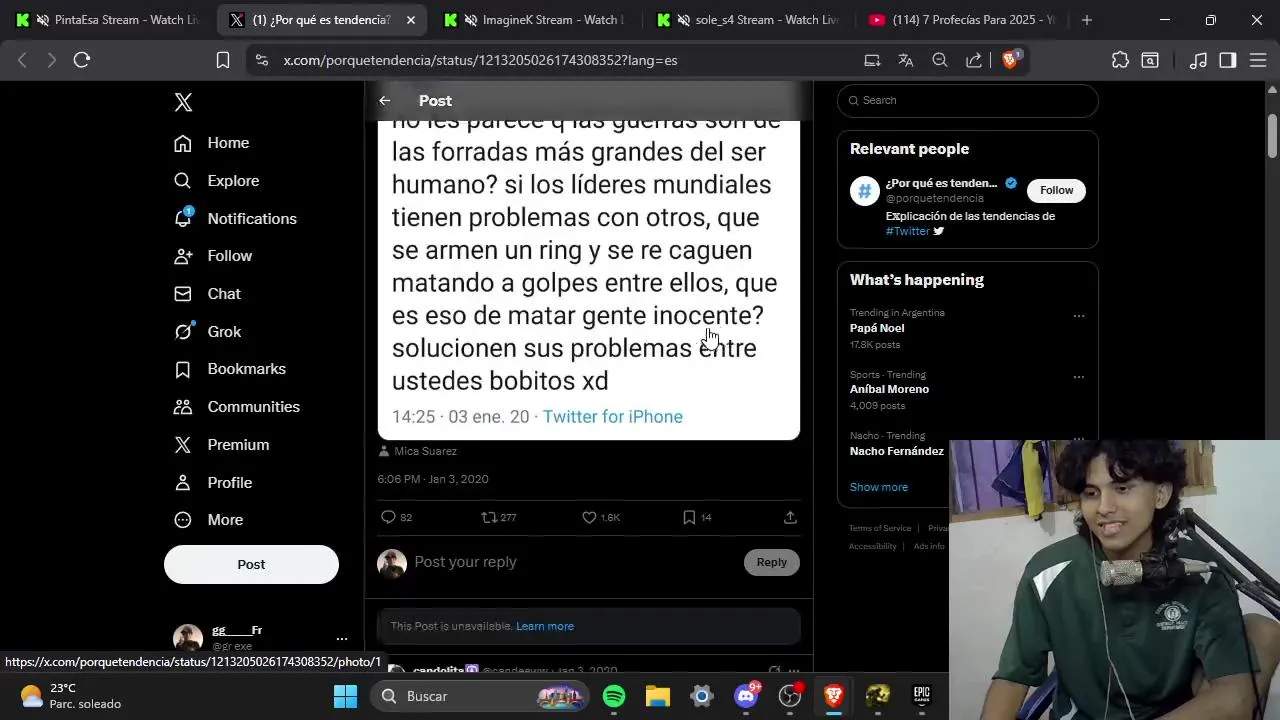The height and width of the screenshot is (720, 1280).
Task: Open Premium in the sidebar
Action: coord(221,445)
